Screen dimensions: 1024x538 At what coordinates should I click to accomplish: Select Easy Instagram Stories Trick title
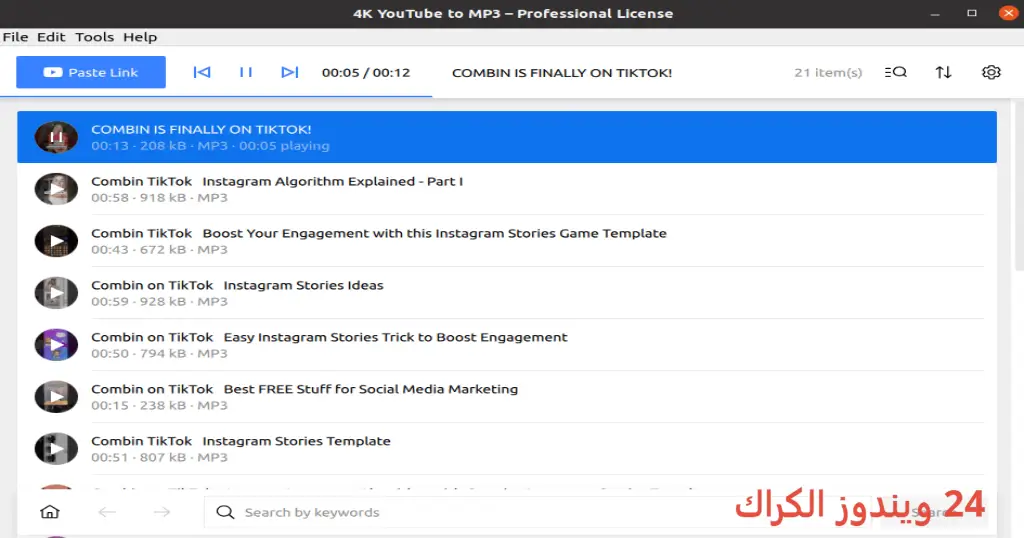click(329, 337)
